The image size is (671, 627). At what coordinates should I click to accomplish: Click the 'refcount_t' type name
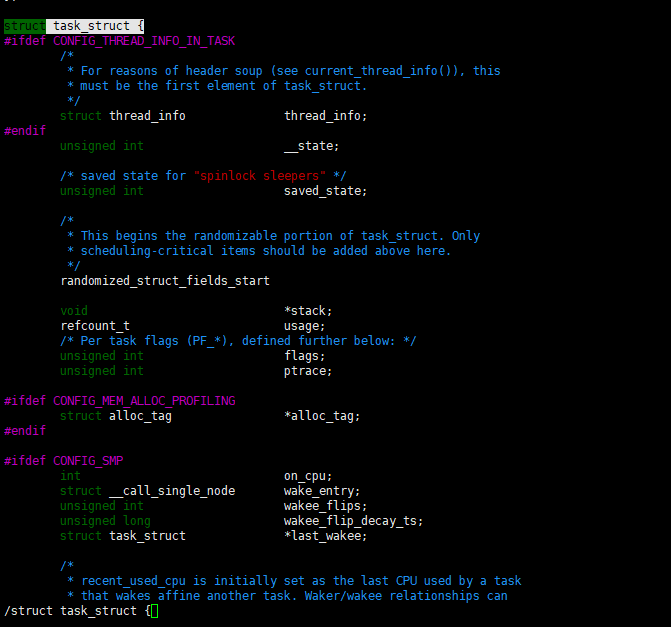click(95, 326)
